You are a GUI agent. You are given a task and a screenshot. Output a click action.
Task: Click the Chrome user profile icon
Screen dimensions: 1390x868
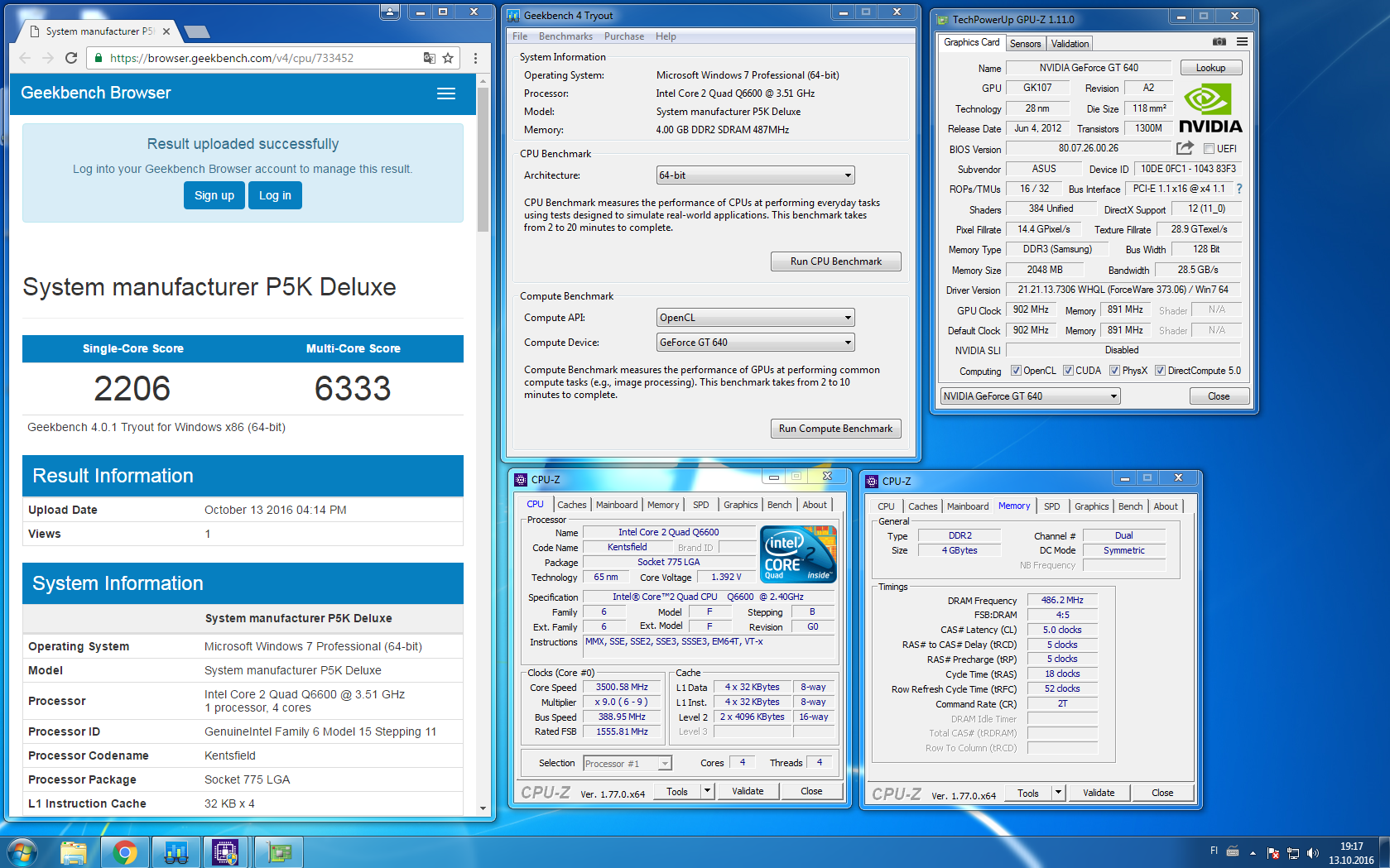click(x=390, y=12)
